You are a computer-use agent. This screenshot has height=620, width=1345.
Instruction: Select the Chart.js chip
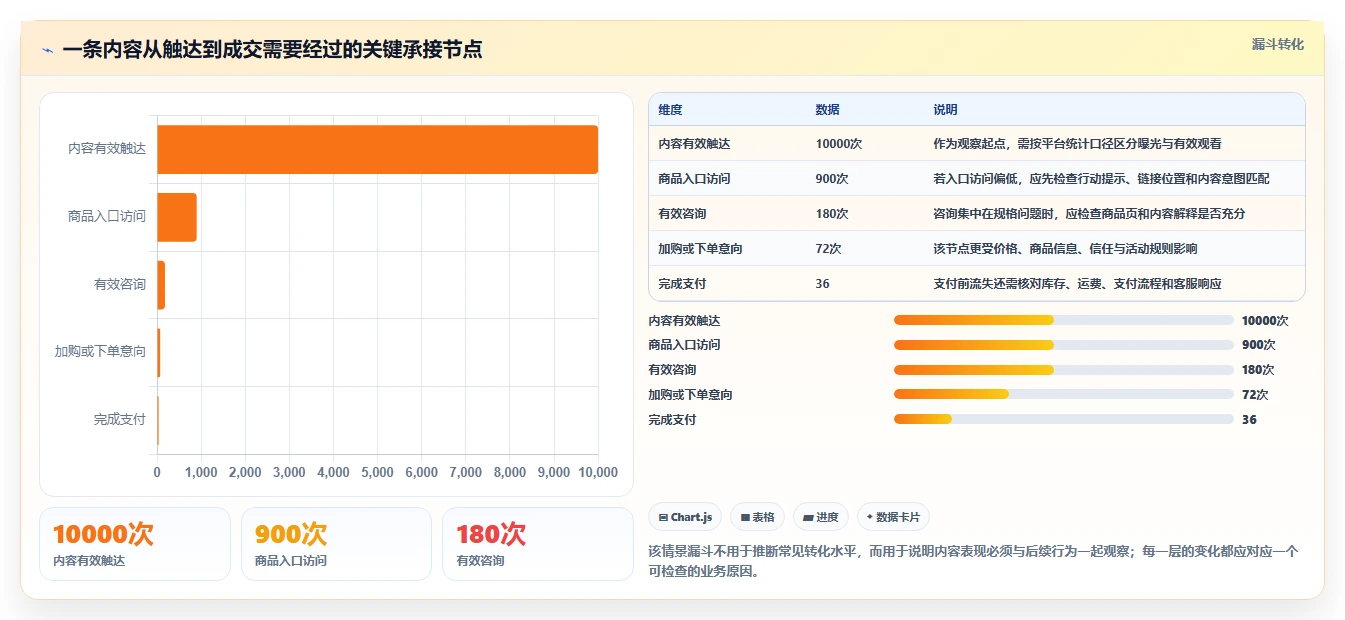point(685,517)
